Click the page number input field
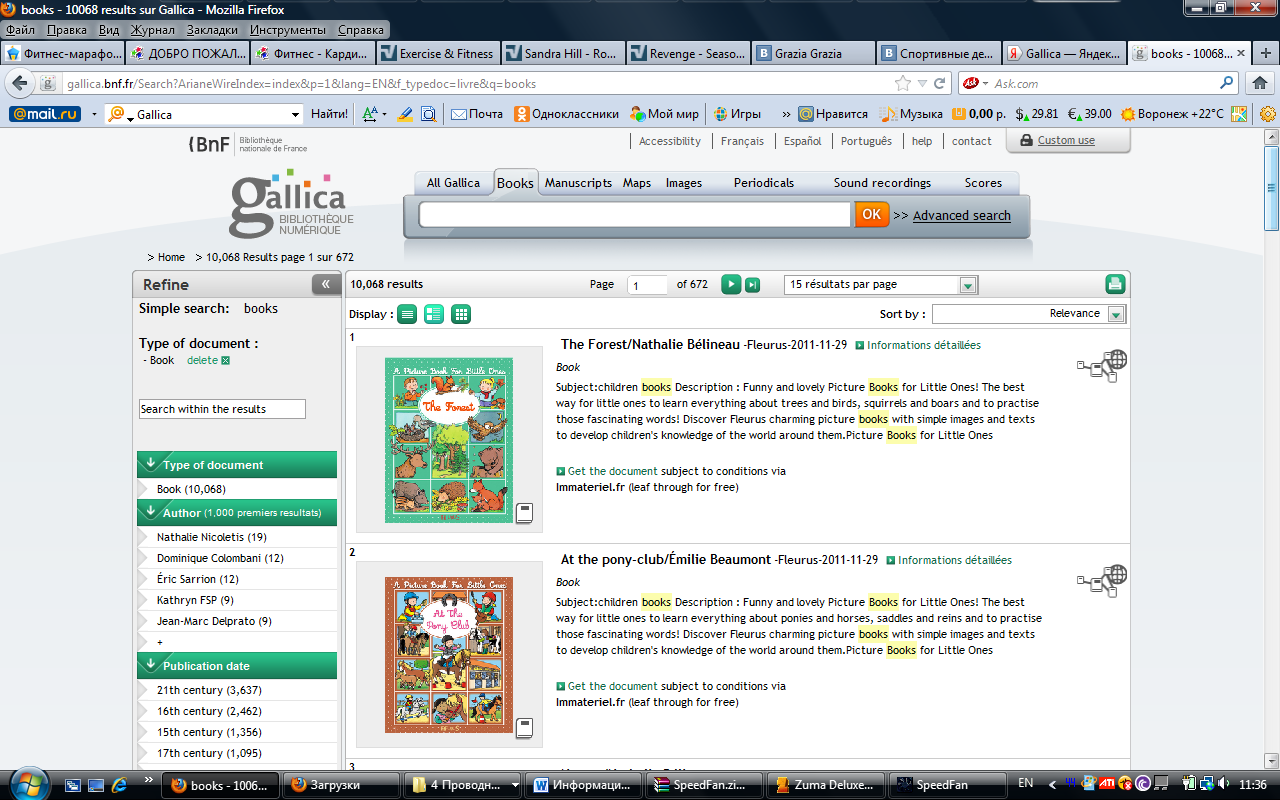Image resolution: width=1280 pixels, height=800 pixels. click(x=648, y=285)
